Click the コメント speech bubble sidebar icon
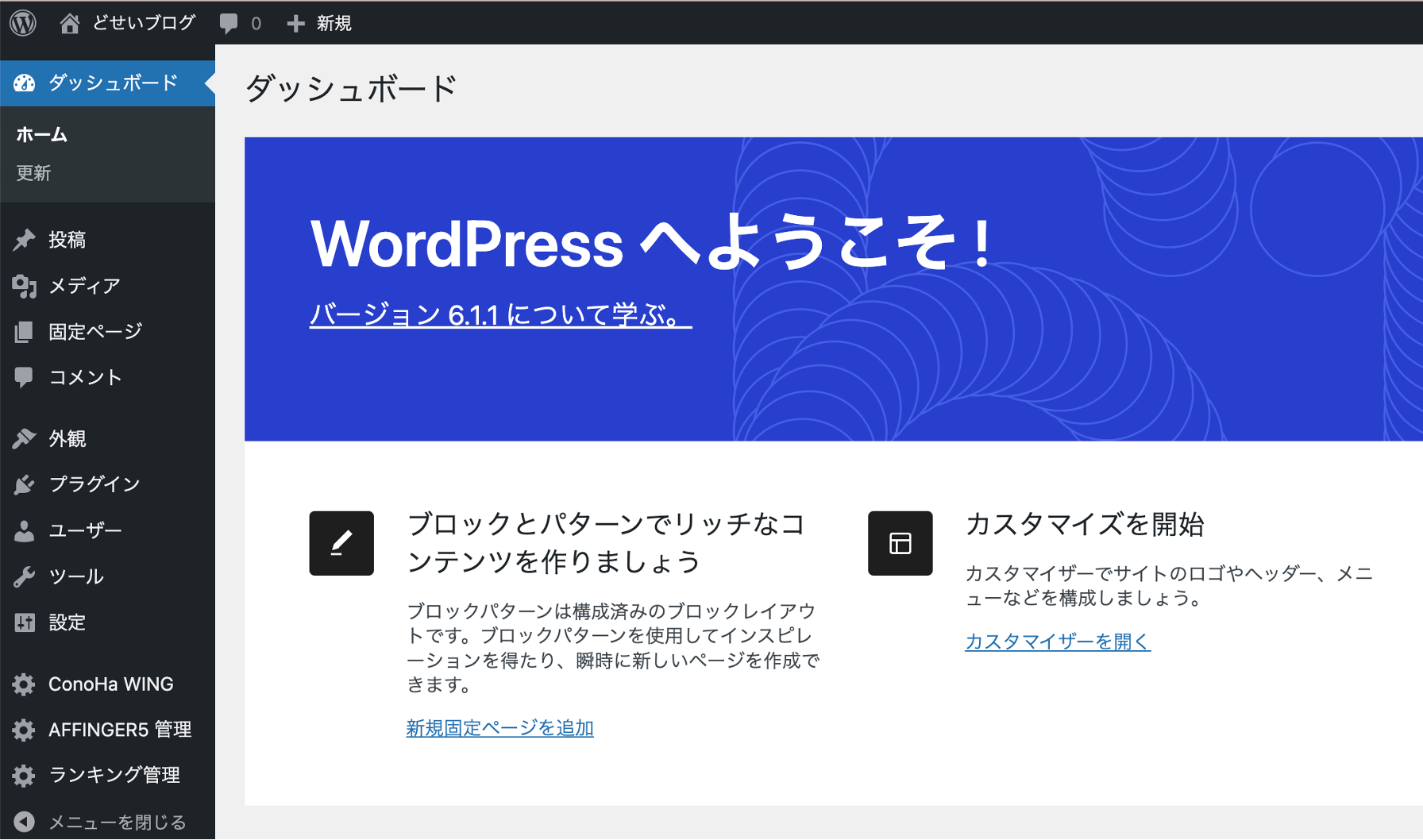 click(25, 377)
